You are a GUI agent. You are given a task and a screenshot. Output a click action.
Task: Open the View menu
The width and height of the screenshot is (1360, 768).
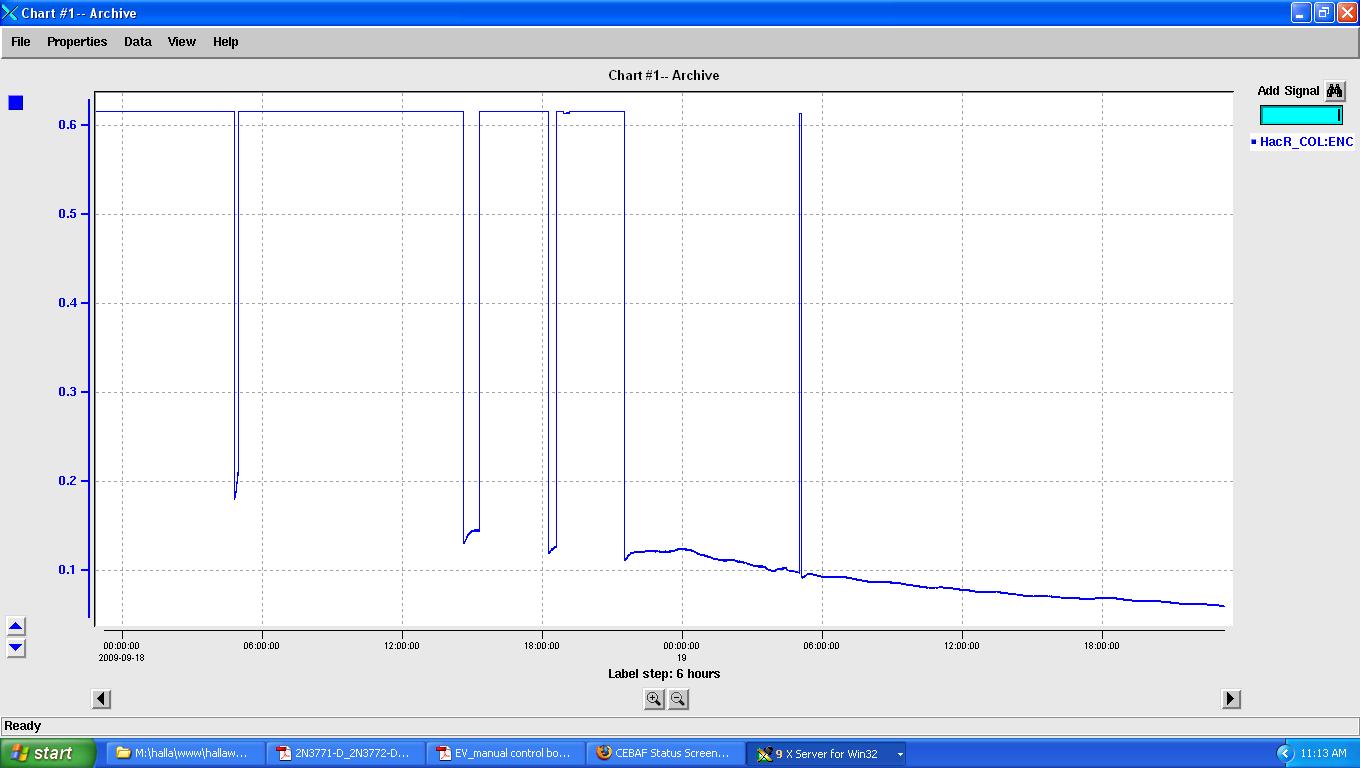pyautogui.click(x=182, y=42)
